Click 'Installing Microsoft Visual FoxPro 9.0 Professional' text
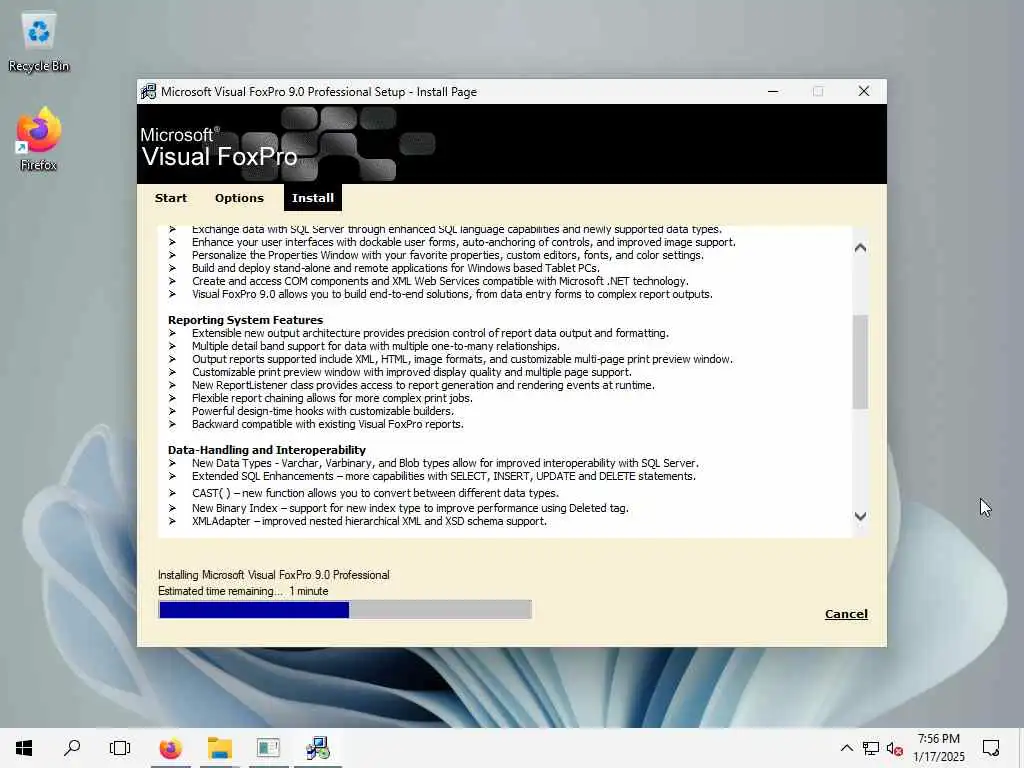 click(274, 575)
